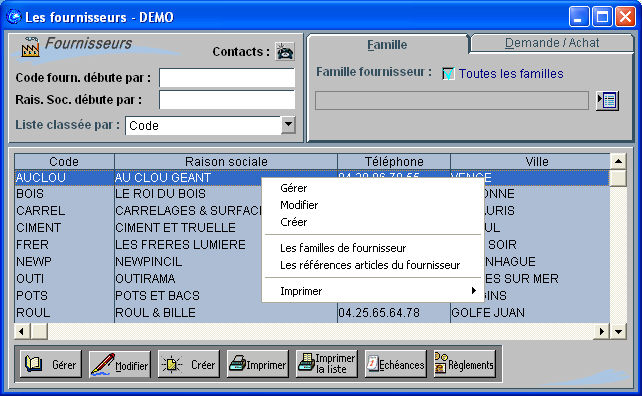Uncheck Toutes les familles checkbox

[448, 74]
